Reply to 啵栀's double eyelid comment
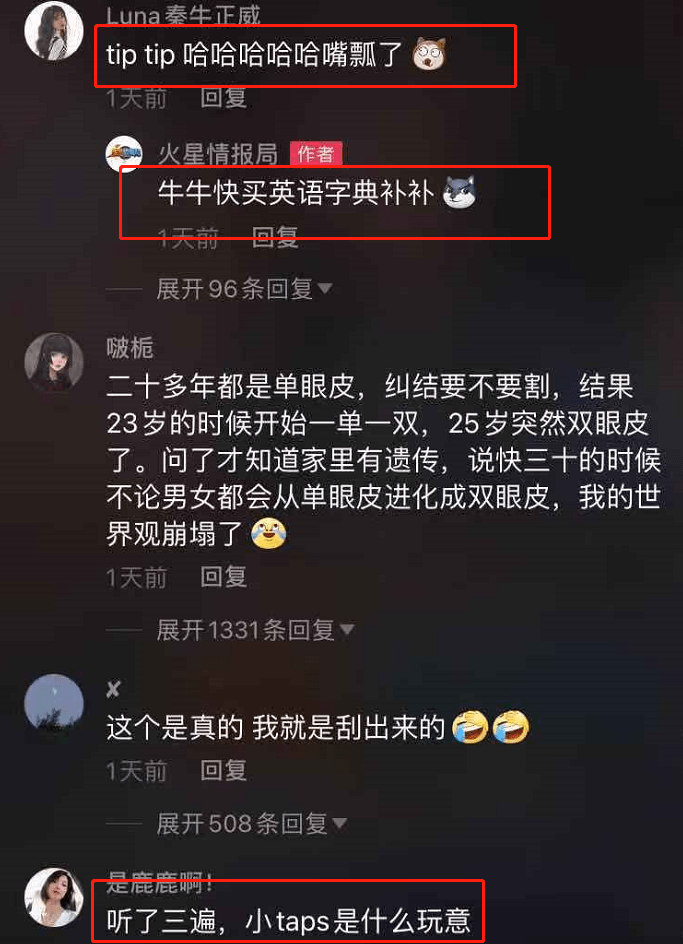The width and height of the screenshot is (683, 944). pyautogui.click(x=223, y=577)
